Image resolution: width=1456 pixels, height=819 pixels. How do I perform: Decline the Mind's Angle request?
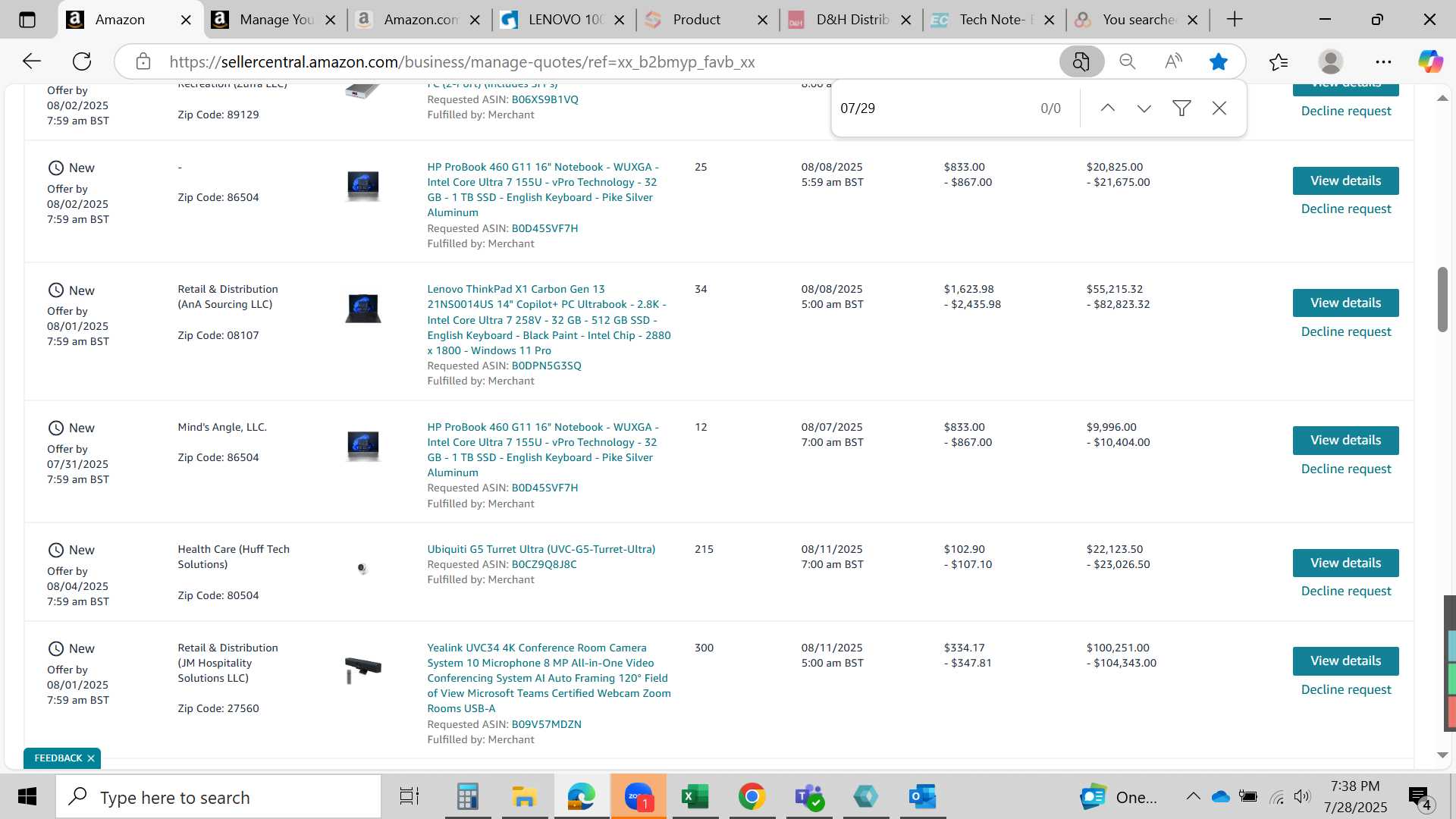pyautogui.click(x=1345, y=469)
